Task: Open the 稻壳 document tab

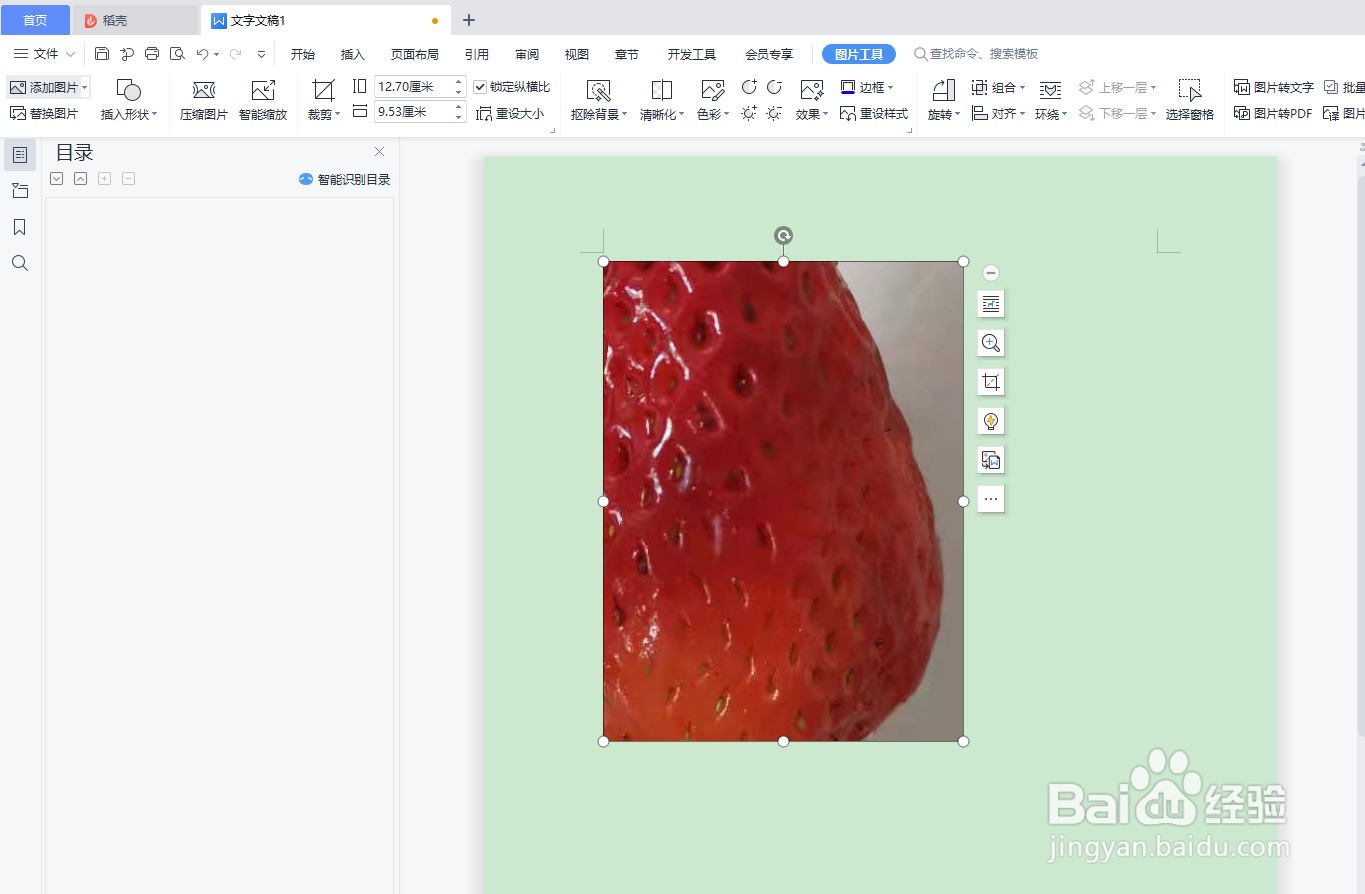Action: click(135, 20)
